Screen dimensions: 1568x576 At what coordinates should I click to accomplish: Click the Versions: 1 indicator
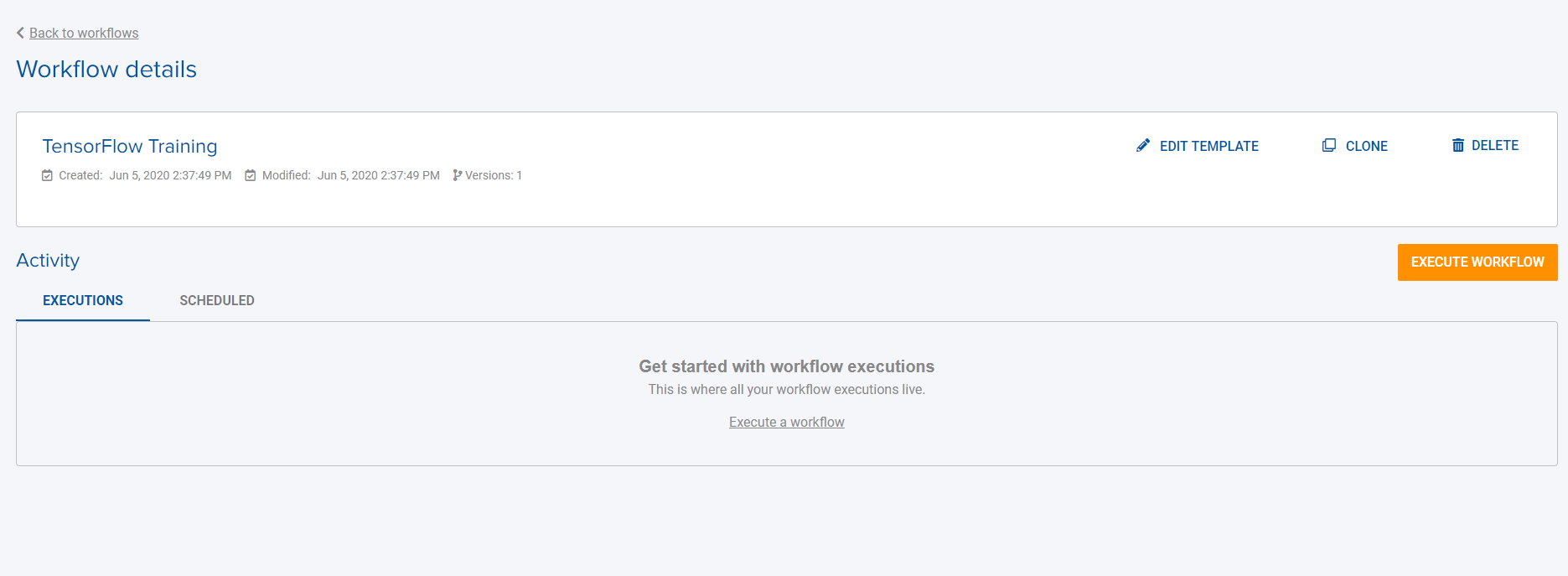tap(493, 175)
